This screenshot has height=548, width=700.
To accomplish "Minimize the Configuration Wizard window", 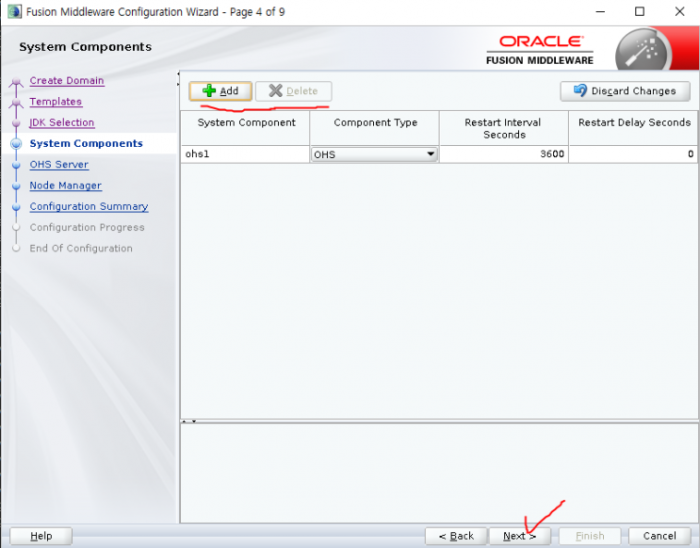I will [x=600, y=12].
